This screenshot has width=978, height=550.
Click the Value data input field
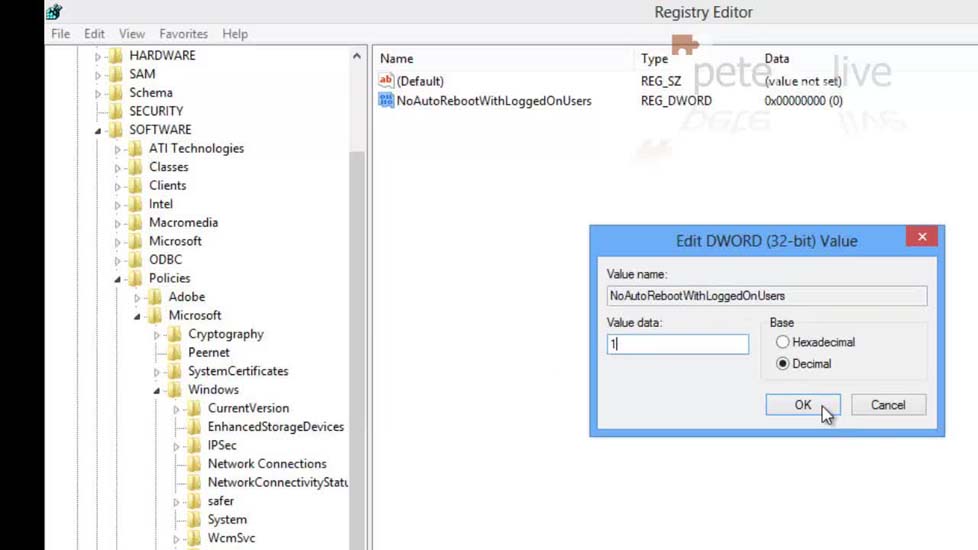[677, 344]
